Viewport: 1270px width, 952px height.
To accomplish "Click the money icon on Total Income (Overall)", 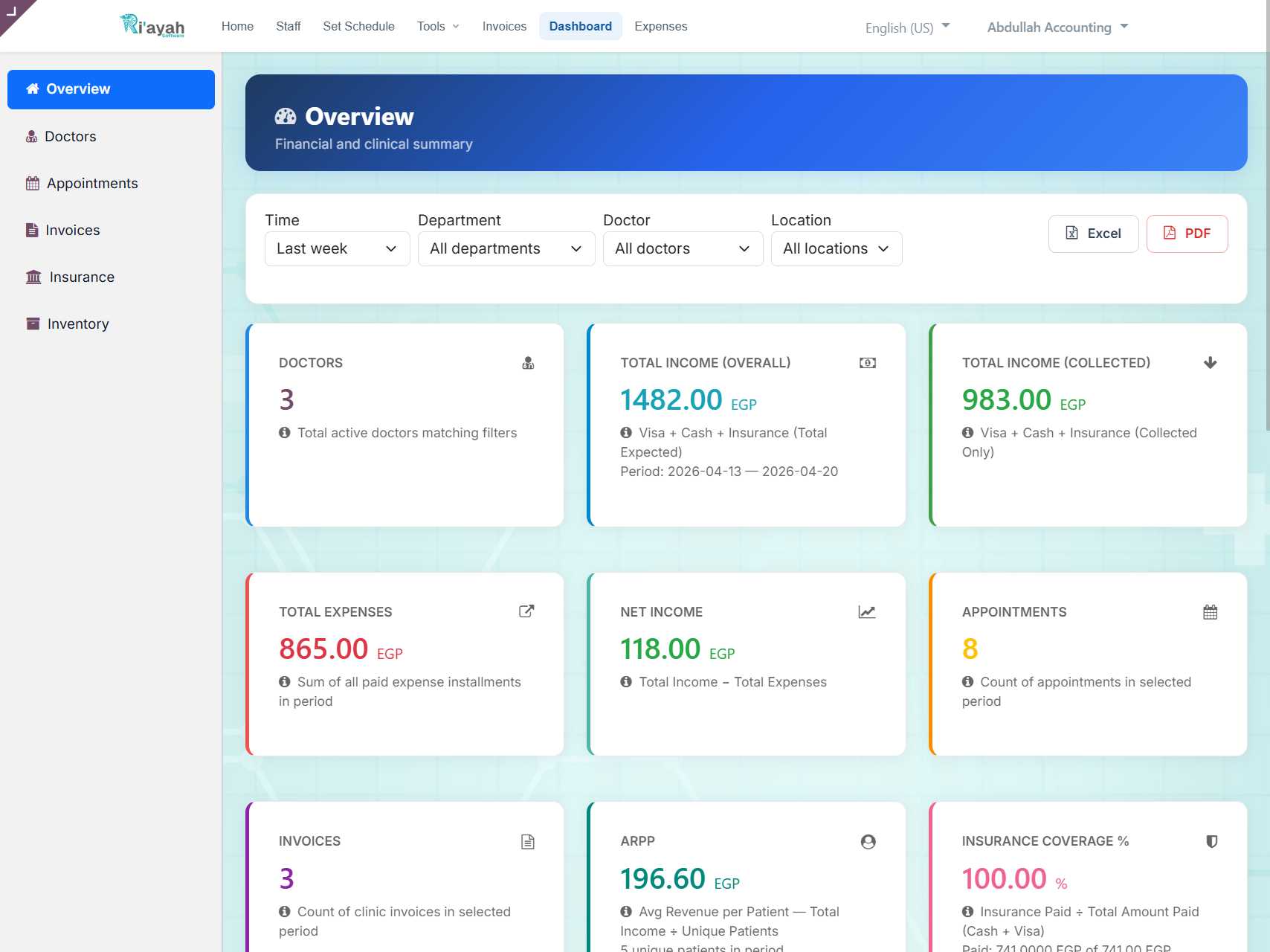I will click(x=868, y=363).
